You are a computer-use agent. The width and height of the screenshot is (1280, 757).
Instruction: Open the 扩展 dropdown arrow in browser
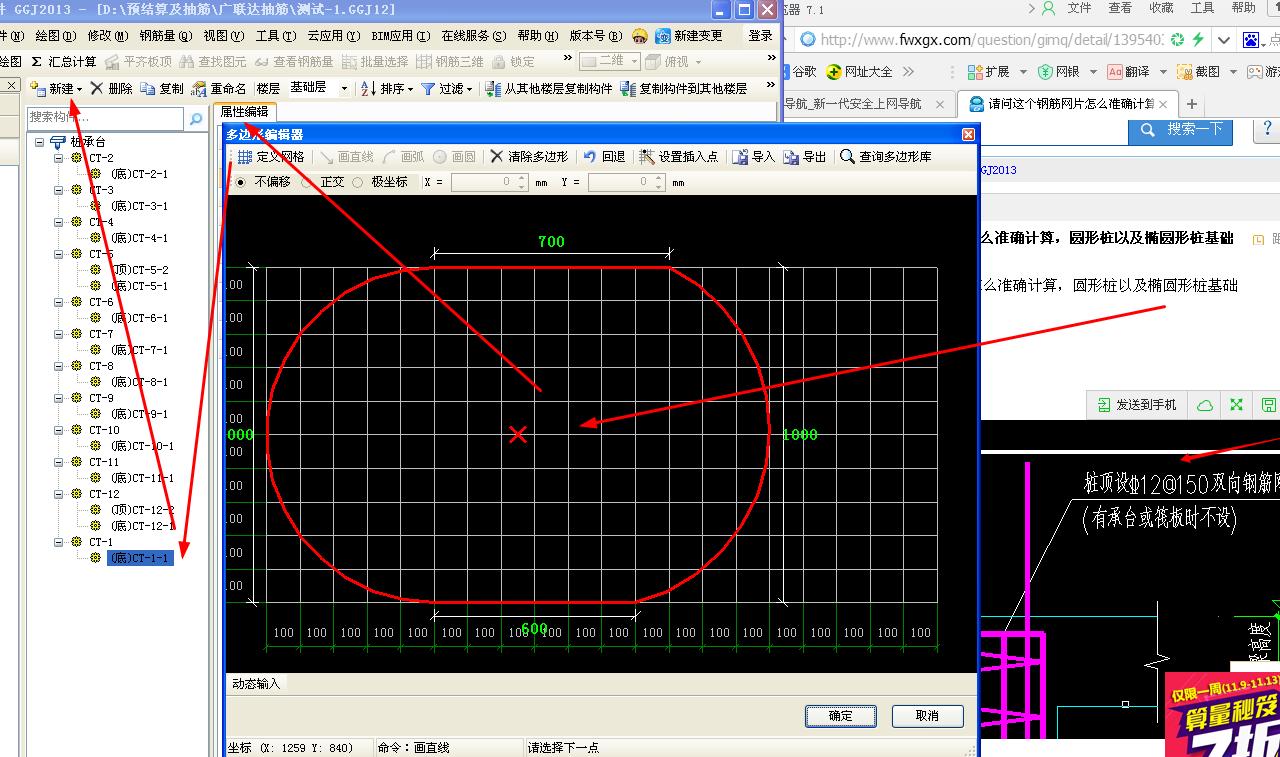1023,72
